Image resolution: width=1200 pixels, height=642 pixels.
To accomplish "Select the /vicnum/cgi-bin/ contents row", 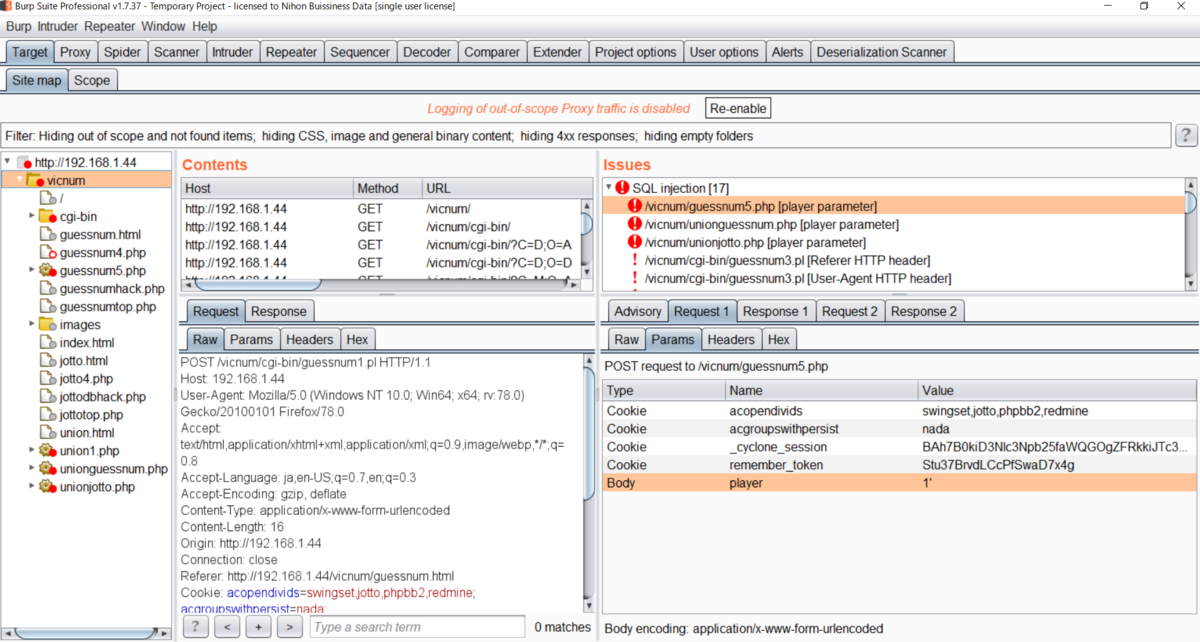I will tap(381, 226).
